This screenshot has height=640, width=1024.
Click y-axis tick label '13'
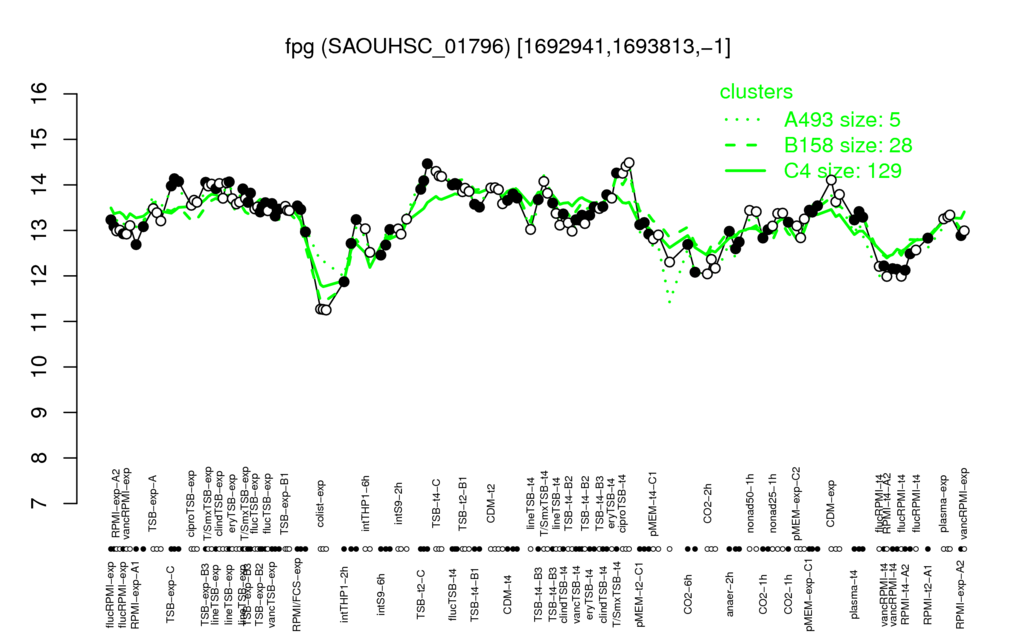[40, 230]
